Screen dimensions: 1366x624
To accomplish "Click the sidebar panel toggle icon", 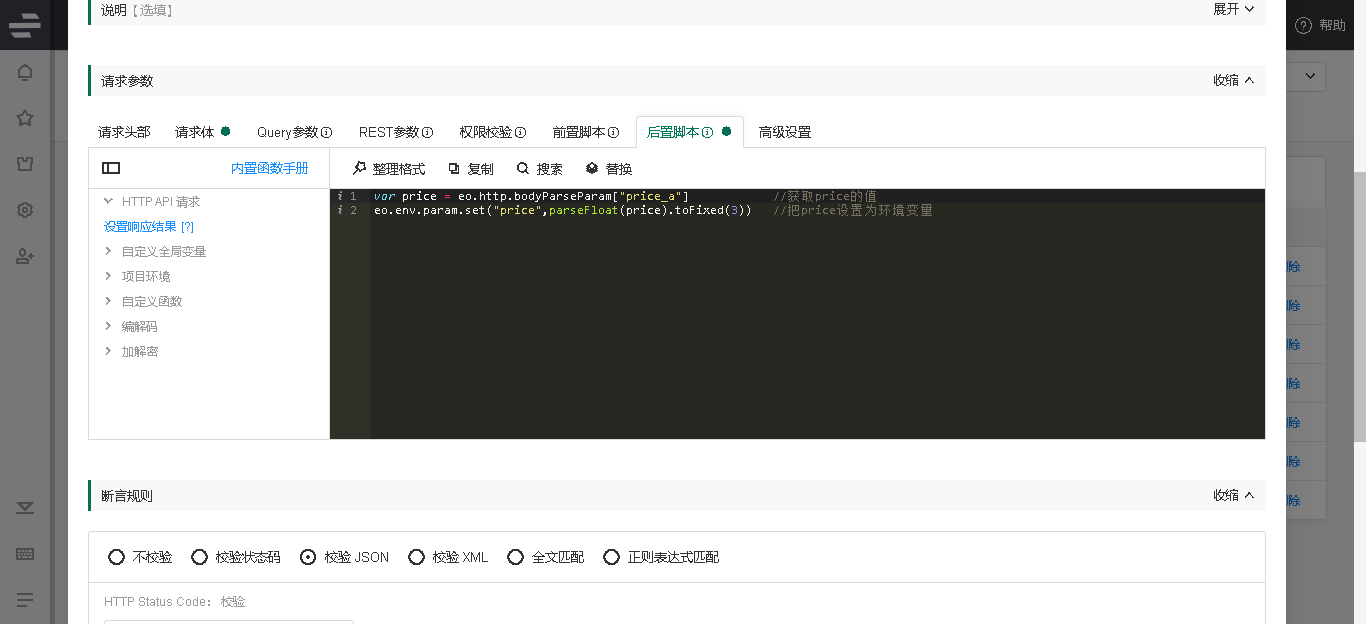I will click(x=111, y=168).
